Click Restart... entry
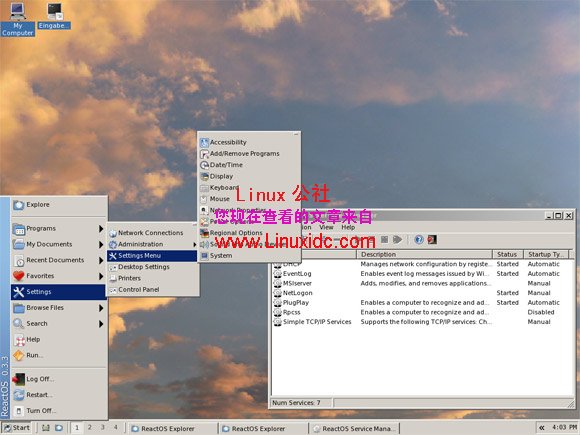The height and width of the screenshot is (435, 580). (59, 395)
